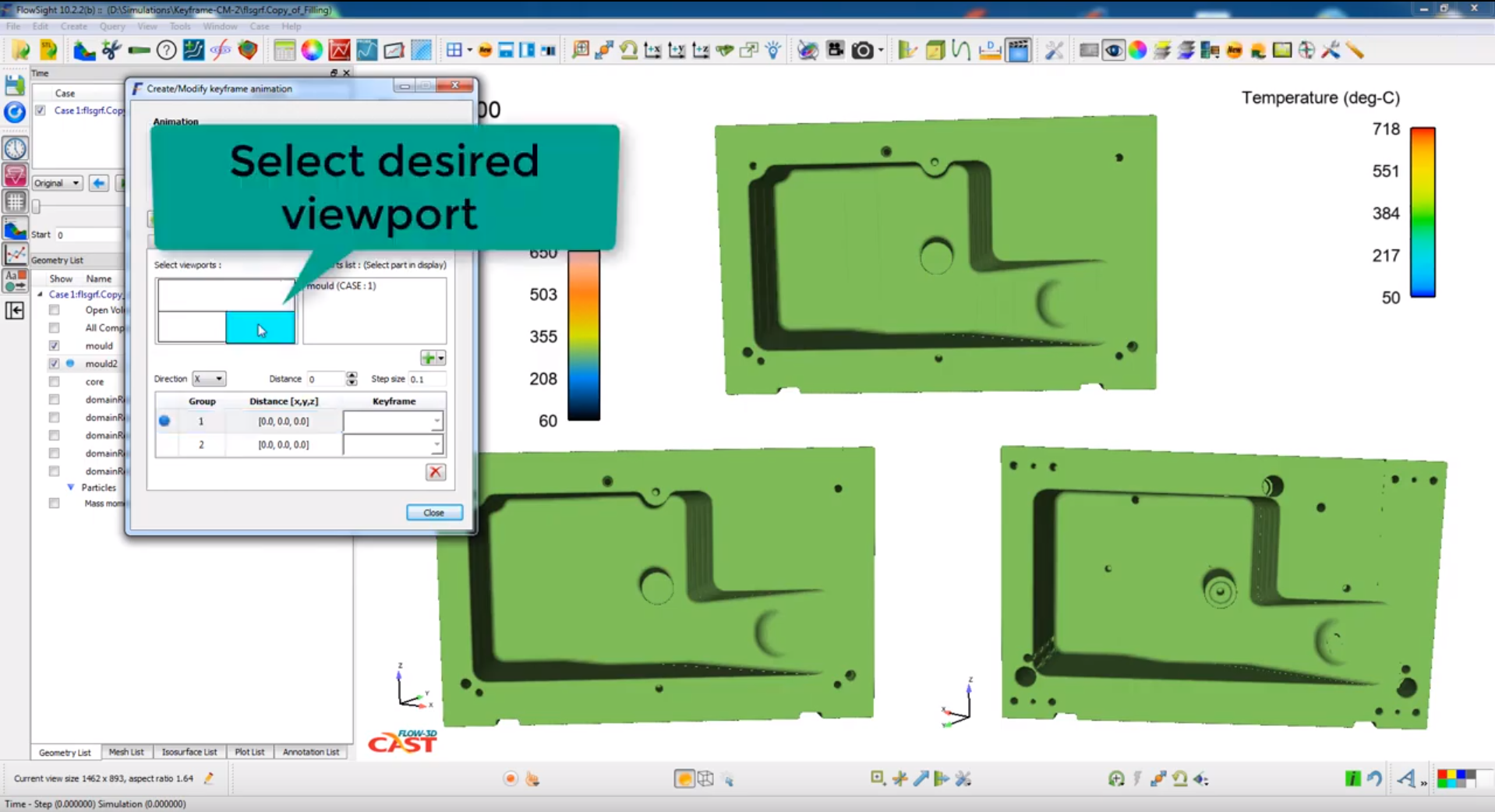Click the save disk sidebar icon
Image resolution: width=1495 pixels, height=812 pixels.
15,84
